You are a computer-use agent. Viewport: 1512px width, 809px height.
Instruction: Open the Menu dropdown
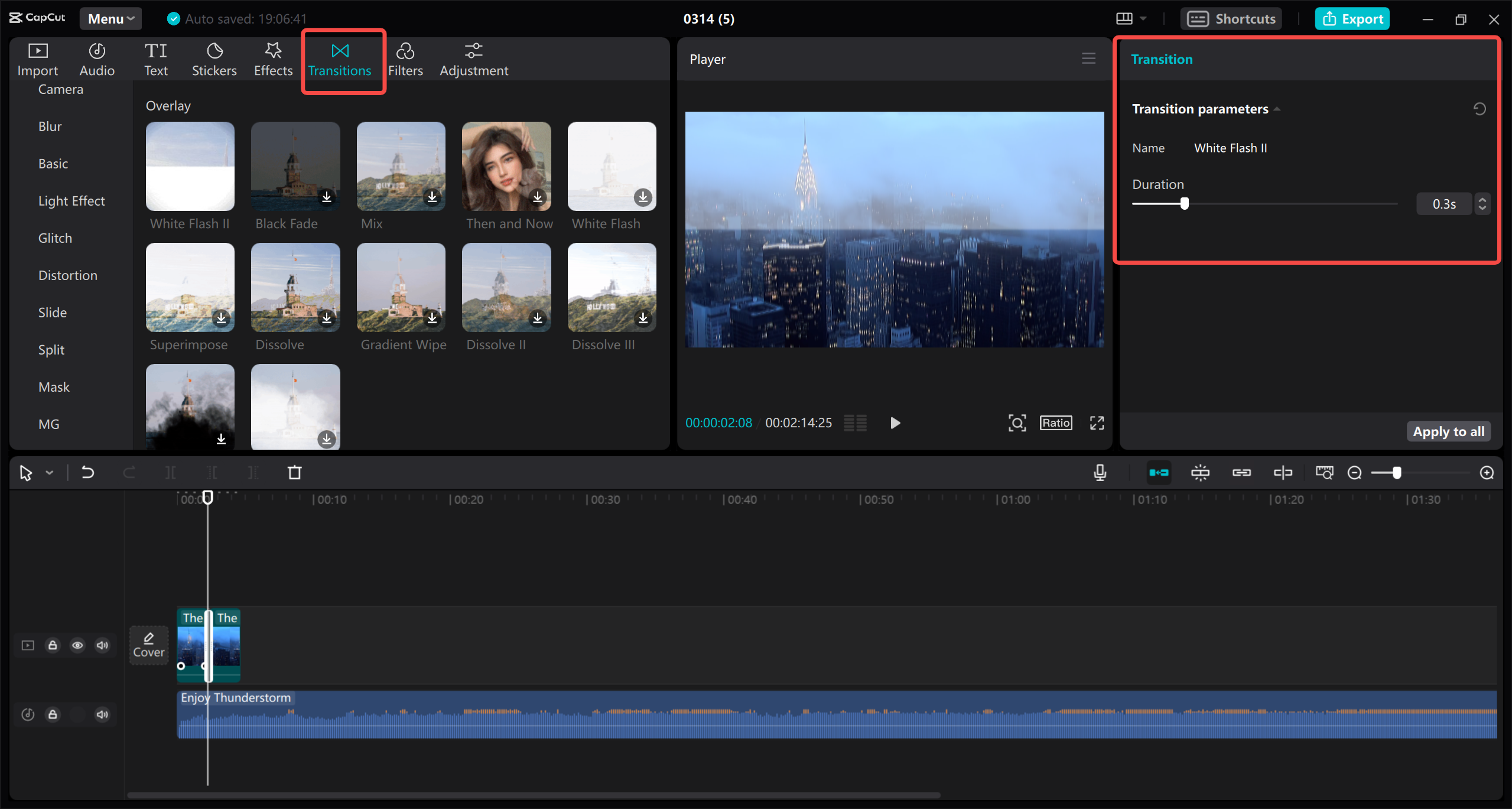tap(110, 18)
